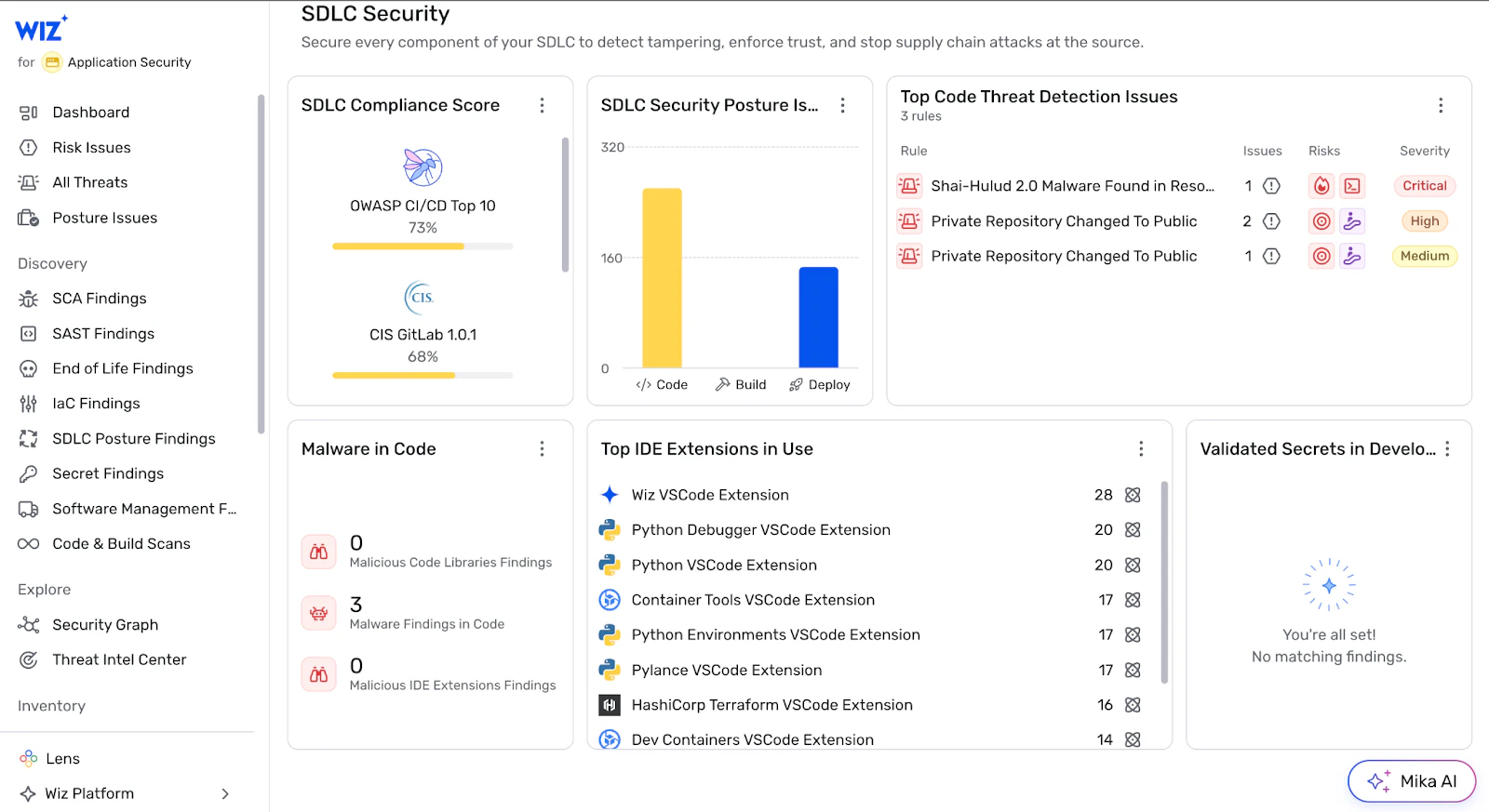The width and height of the screenshot is (1489, 812).
Task: Click icon beside Wiz VSCode Extension count
Action: pos(1133,495)
